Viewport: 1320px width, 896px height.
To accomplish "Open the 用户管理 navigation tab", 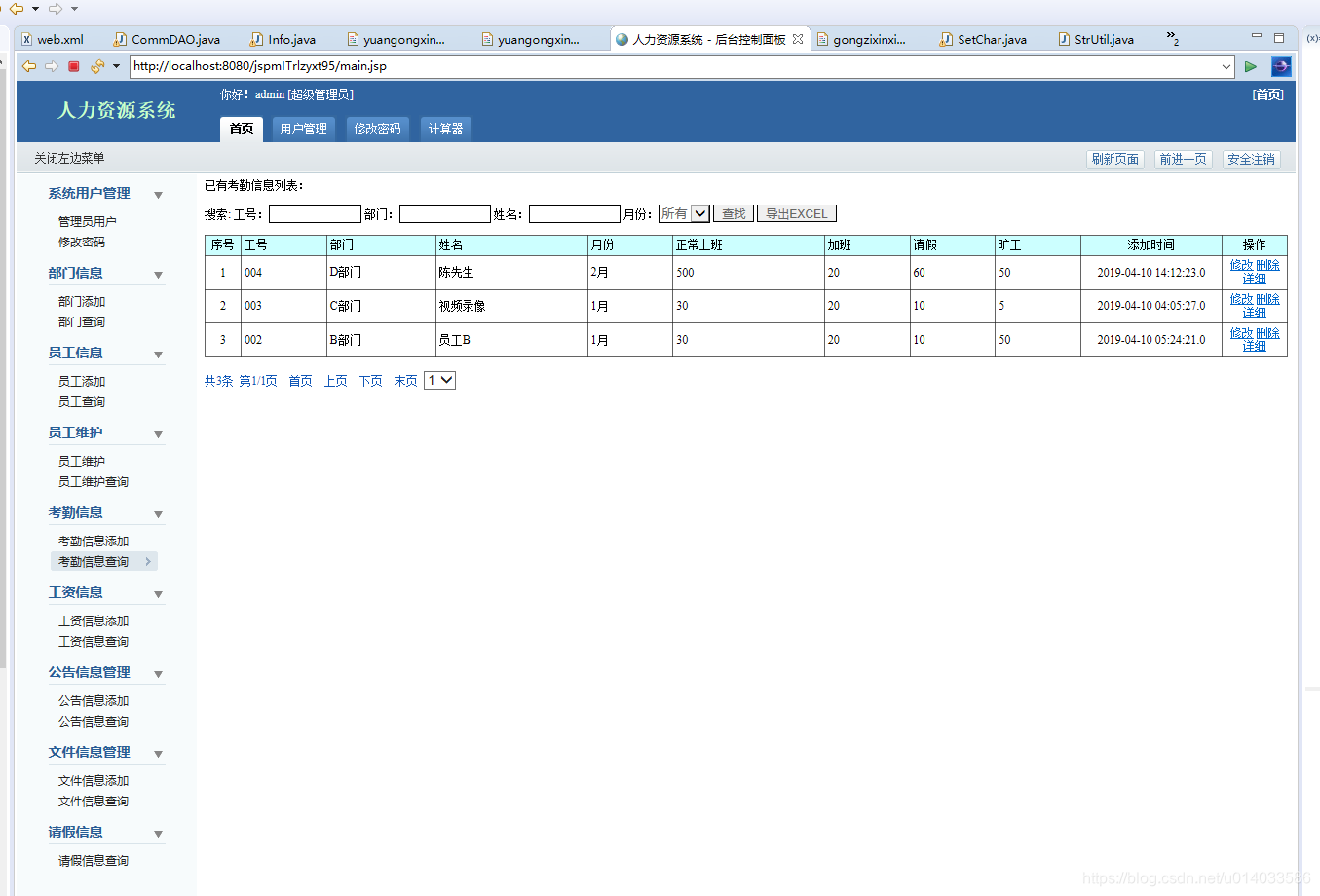I will click(x=304, y=129).
